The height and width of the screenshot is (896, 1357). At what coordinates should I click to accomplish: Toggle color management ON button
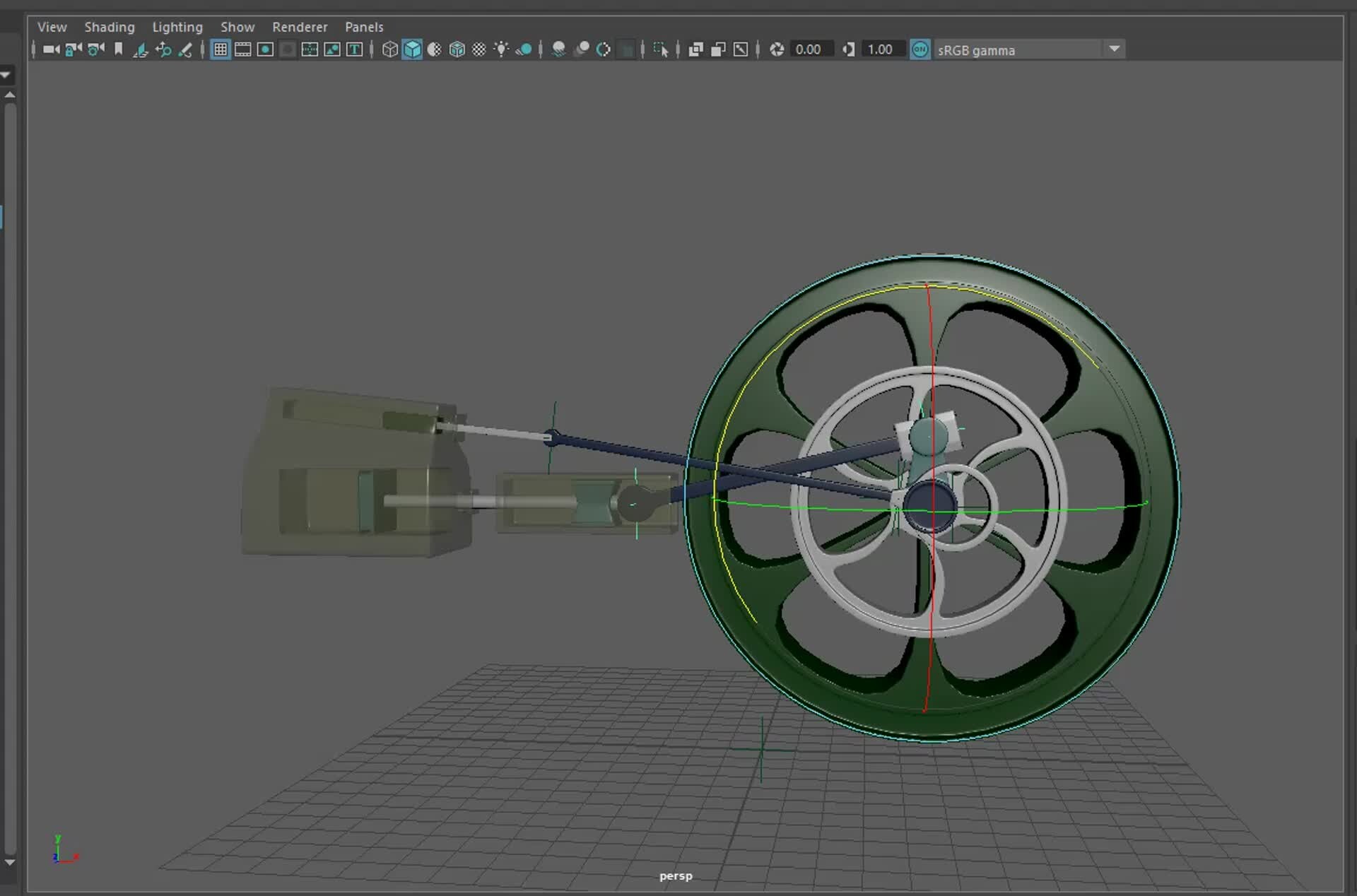click(920, 49)
